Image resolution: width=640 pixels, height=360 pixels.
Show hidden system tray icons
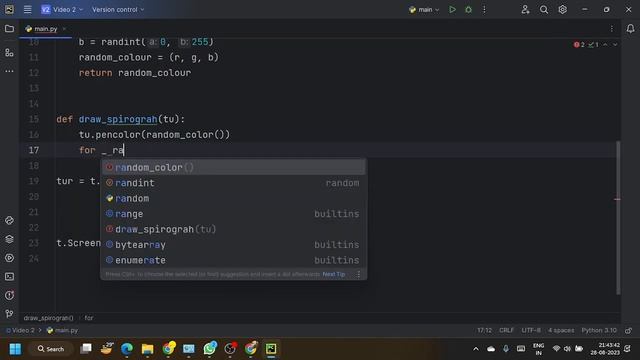coord(476,349)
